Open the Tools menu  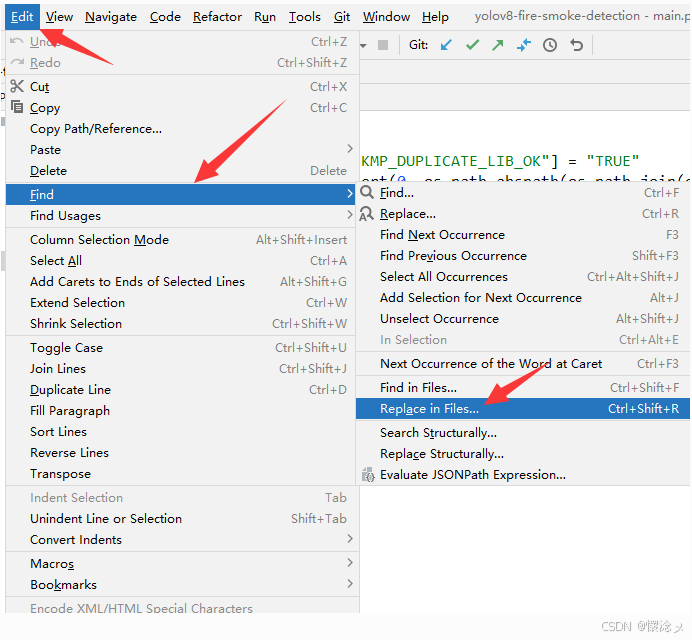[305, 17]
